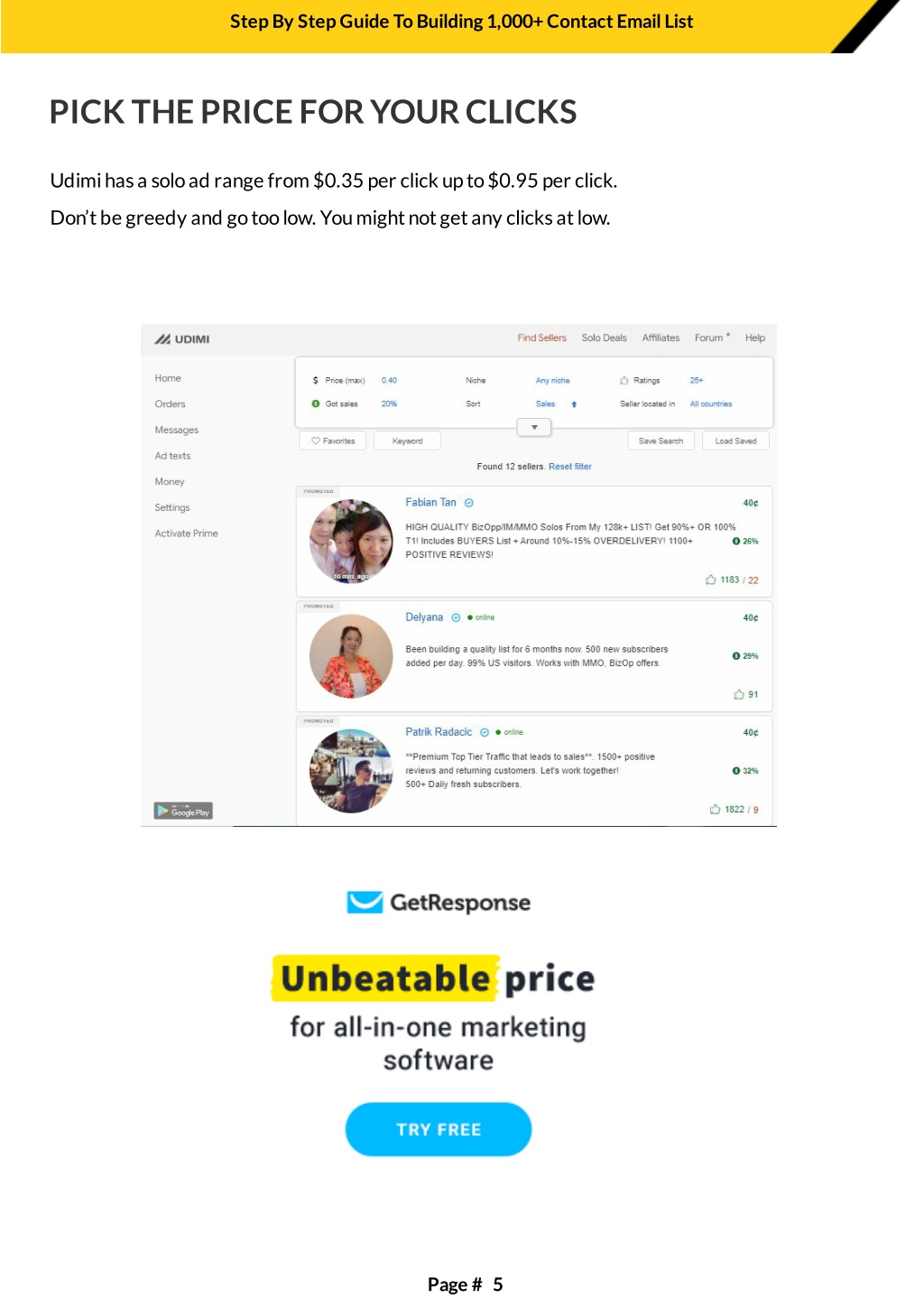The width and height of the screenshot is (924, 1308).
Task: Toggle the Favorites heart filter
Action: coord(333,441)
